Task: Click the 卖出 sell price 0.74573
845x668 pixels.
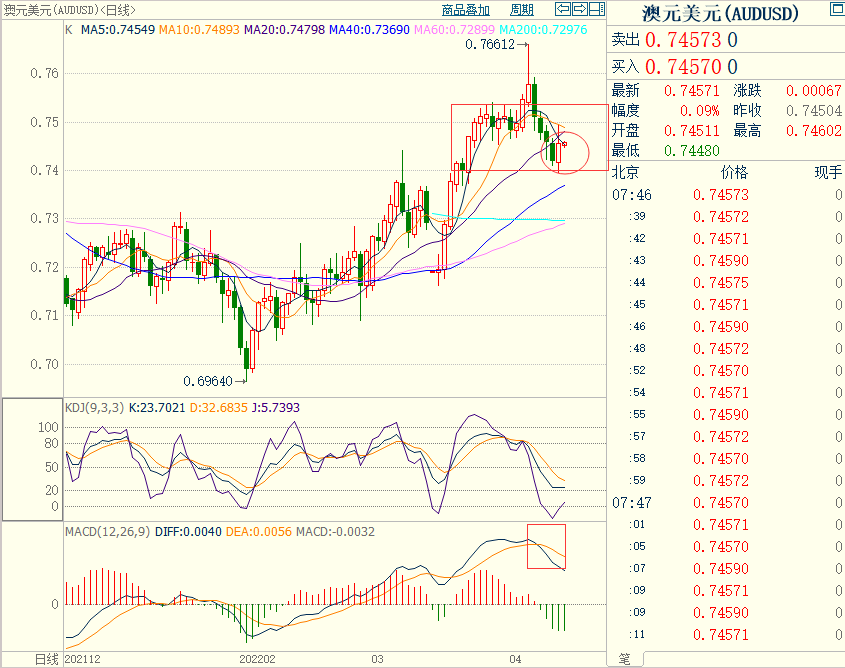Action: [x=683, y=40]
